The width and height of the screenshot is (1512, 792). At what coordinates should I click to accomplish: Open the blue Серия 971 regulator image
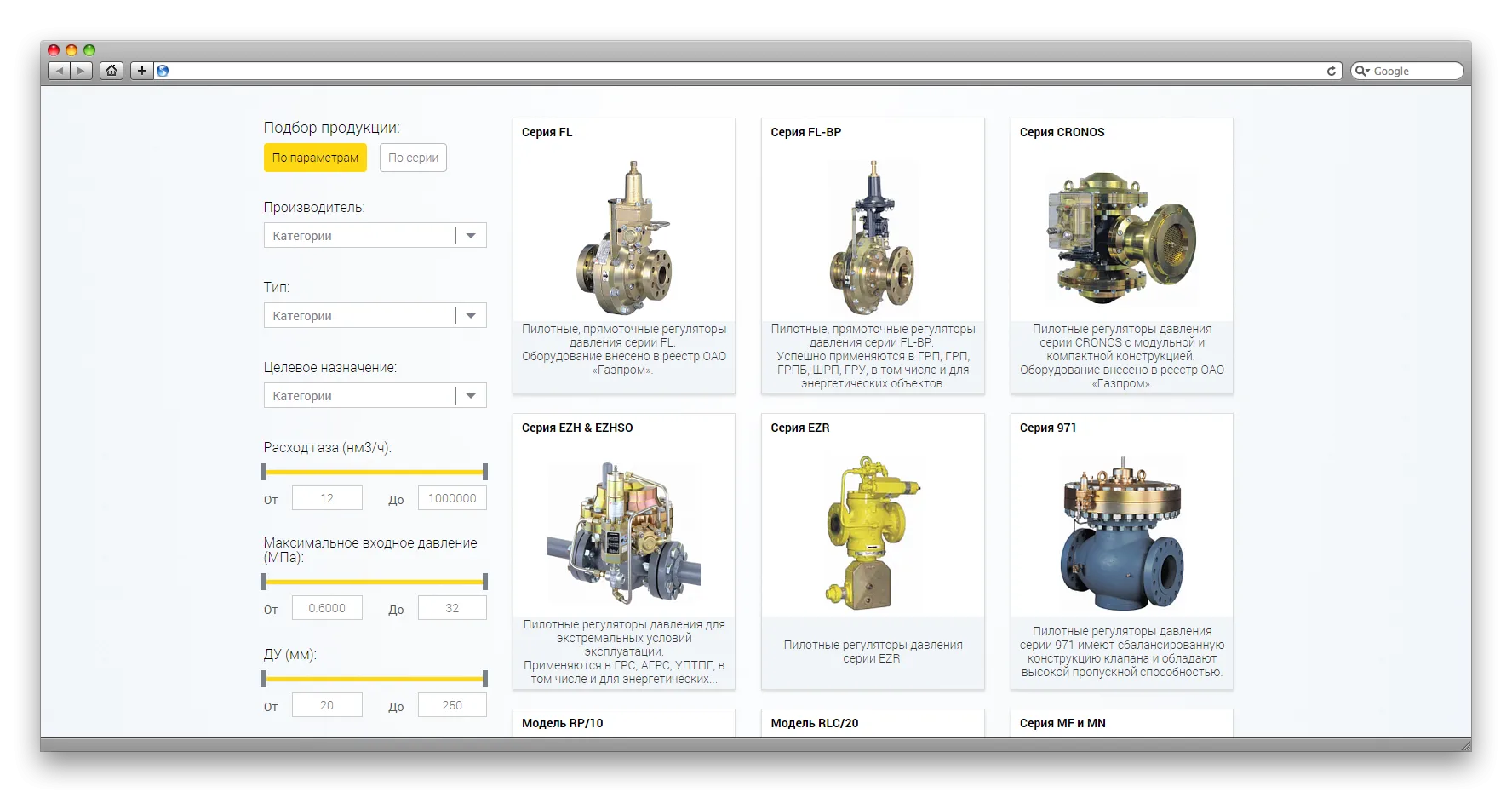pyautogui.click(x=1122, y=533)
